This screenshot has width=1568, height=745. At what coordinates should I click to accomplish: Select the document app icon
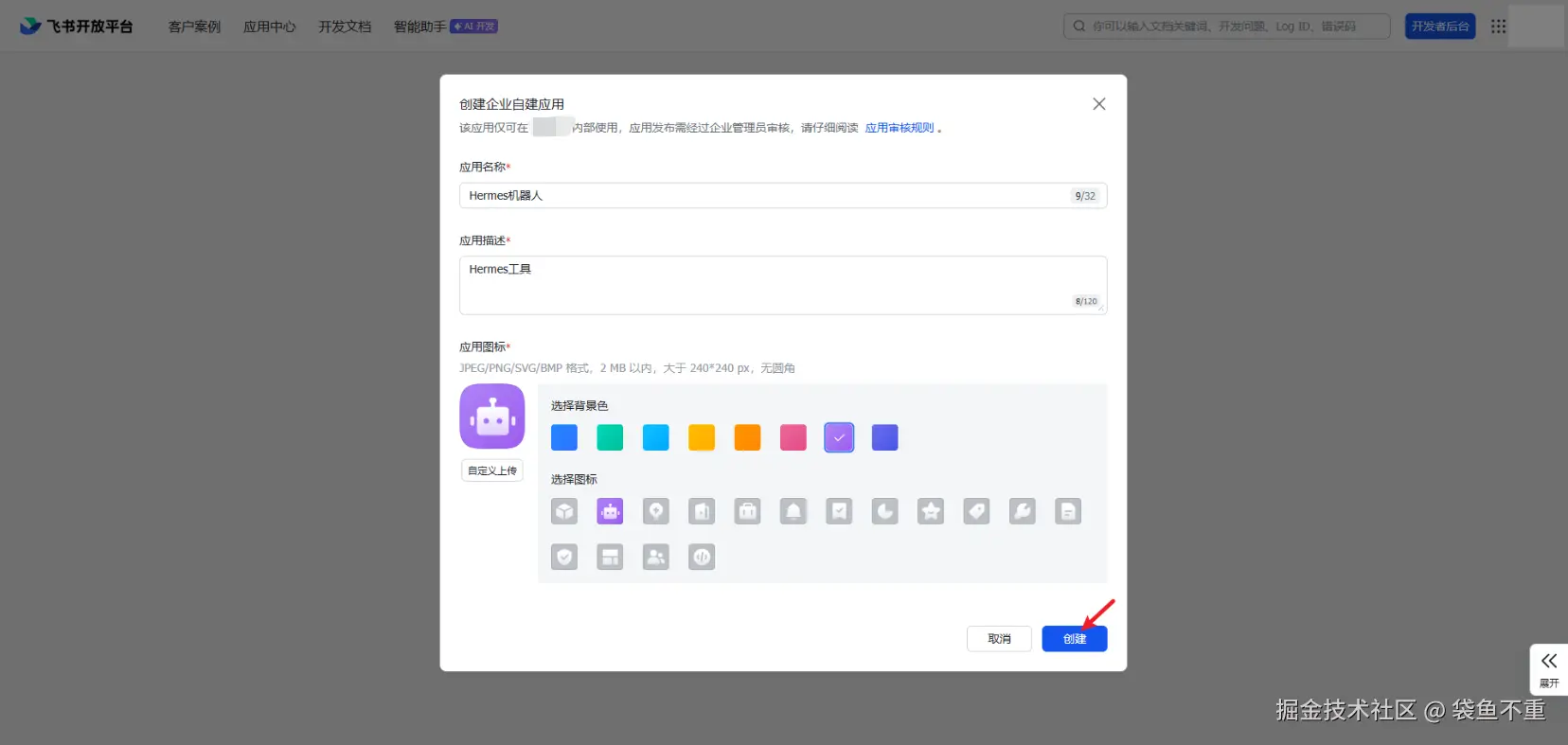[1068, 512]
